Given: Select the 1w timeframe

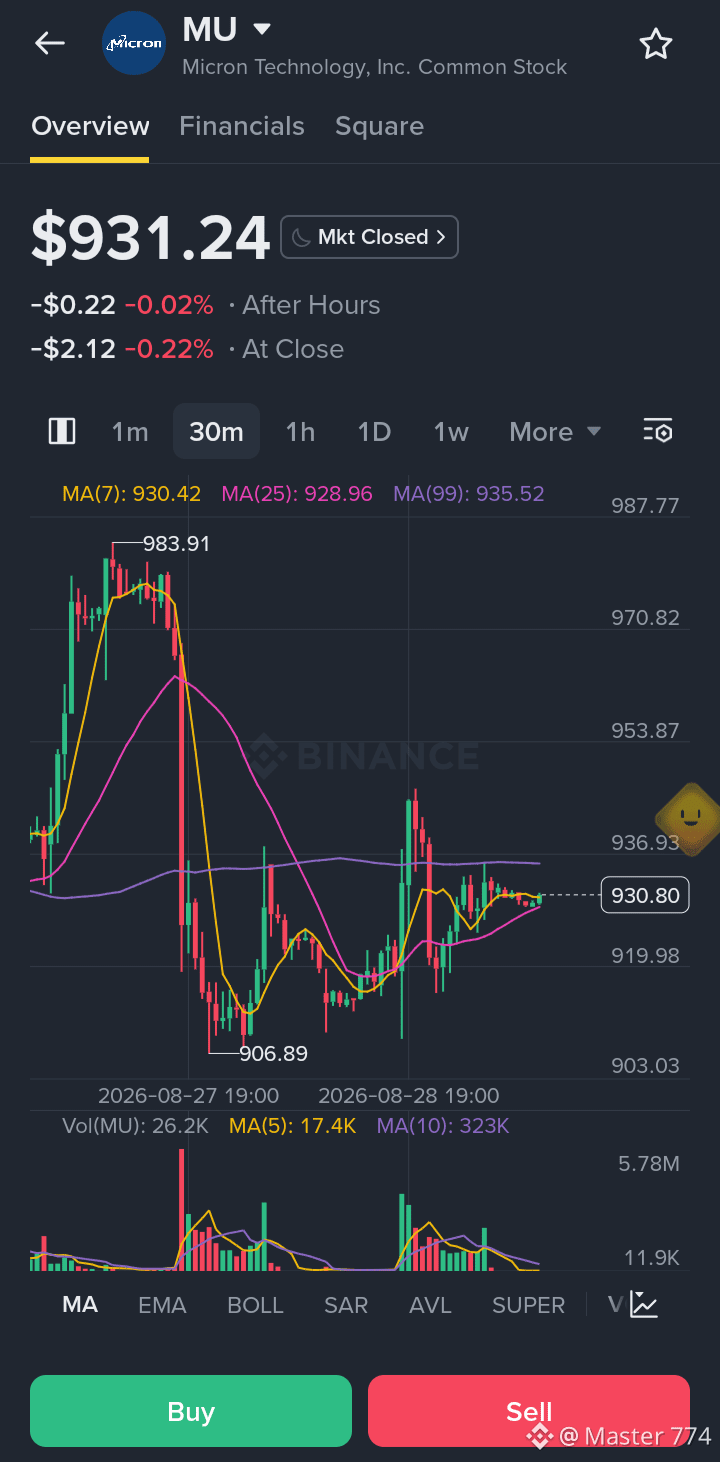Looking at the screenshot, I should [x=451, y=432].
